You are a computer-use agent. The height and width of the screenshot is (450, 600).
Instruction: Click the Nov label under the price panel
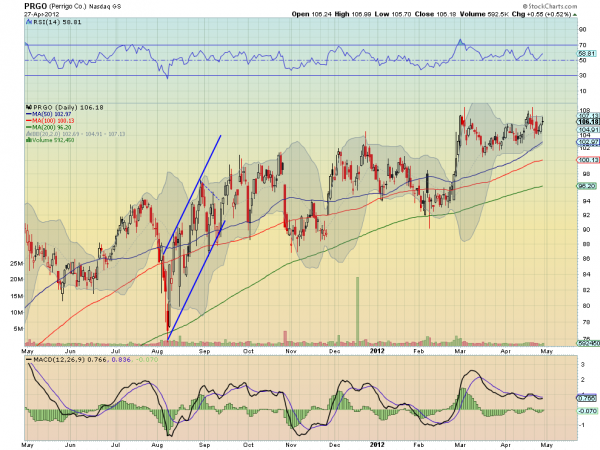point(291,351)
